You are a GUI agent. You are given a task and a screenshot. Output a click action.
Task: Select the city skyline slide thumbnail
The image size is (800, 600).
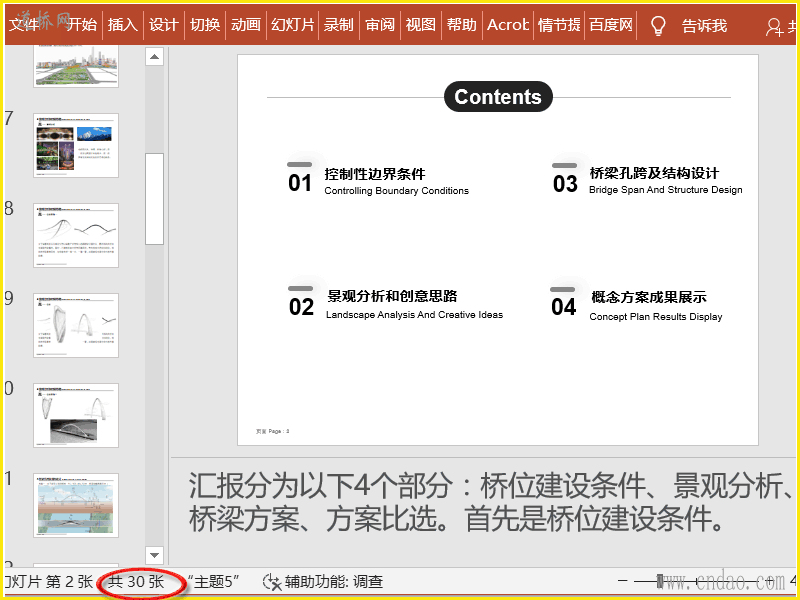[x=76, y=66]
